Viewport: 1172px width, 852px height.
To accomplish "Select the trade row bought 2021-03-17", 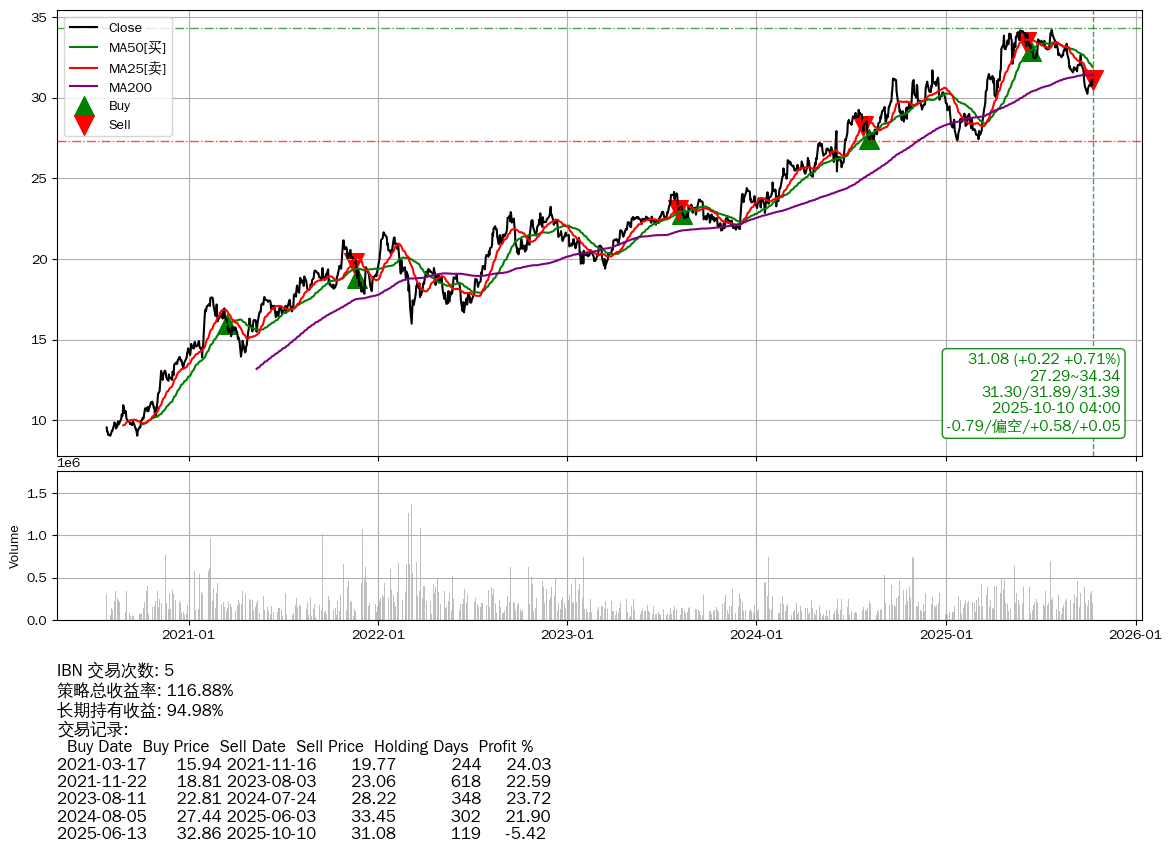I will (304, 765).
